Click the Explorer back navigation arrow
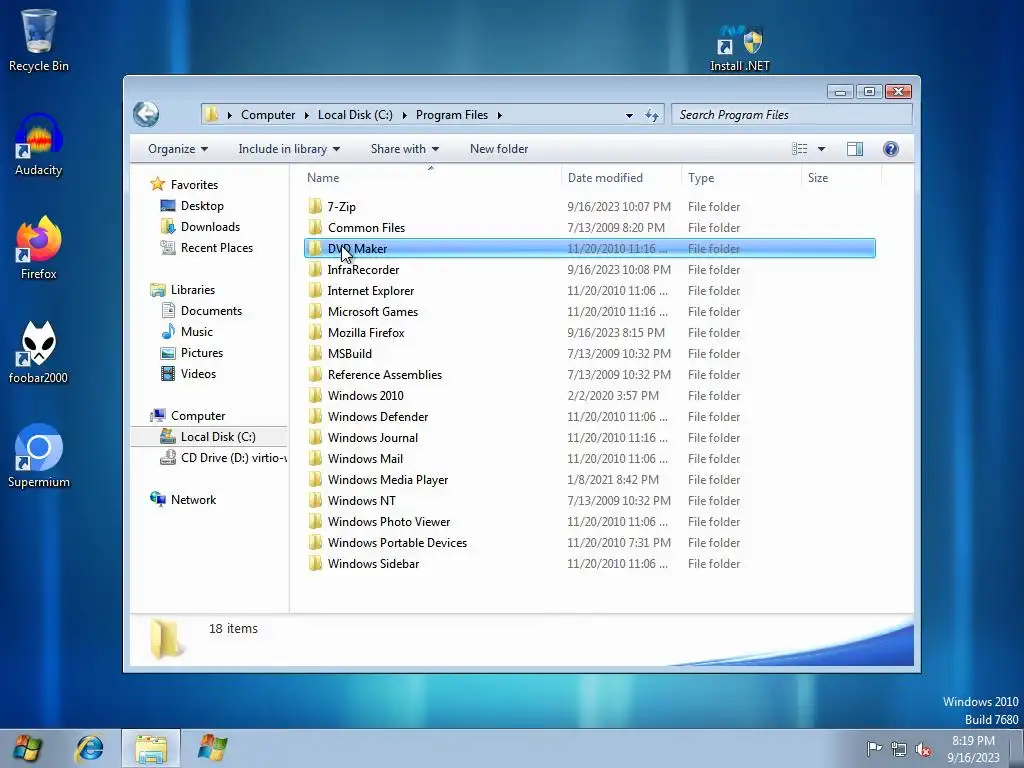Image resolution: width=1024 pixels, height=768 pixels. tap(146, 114)
